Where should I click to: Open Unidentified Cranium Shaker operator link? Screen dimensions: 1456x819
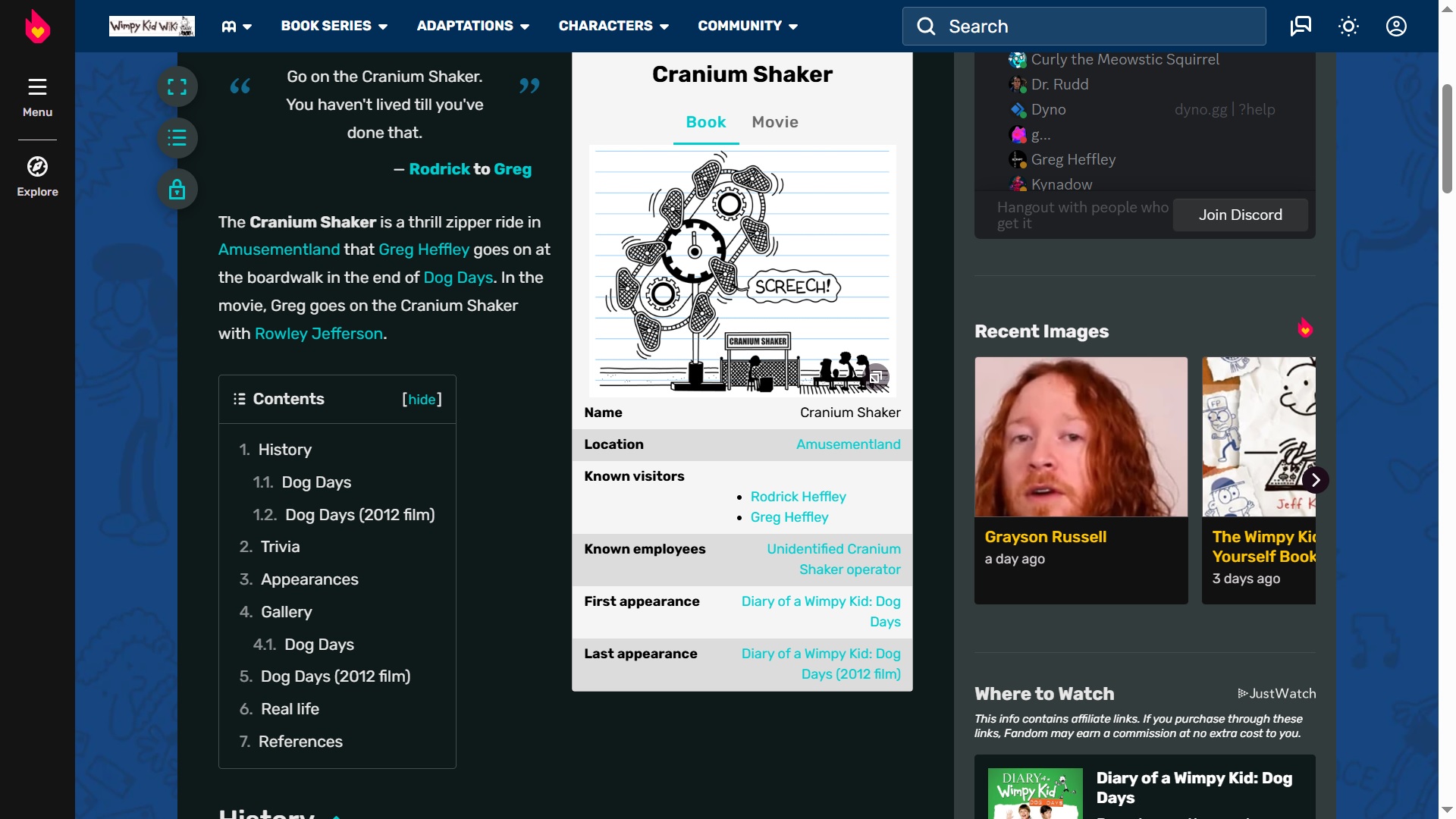point(833,559)
